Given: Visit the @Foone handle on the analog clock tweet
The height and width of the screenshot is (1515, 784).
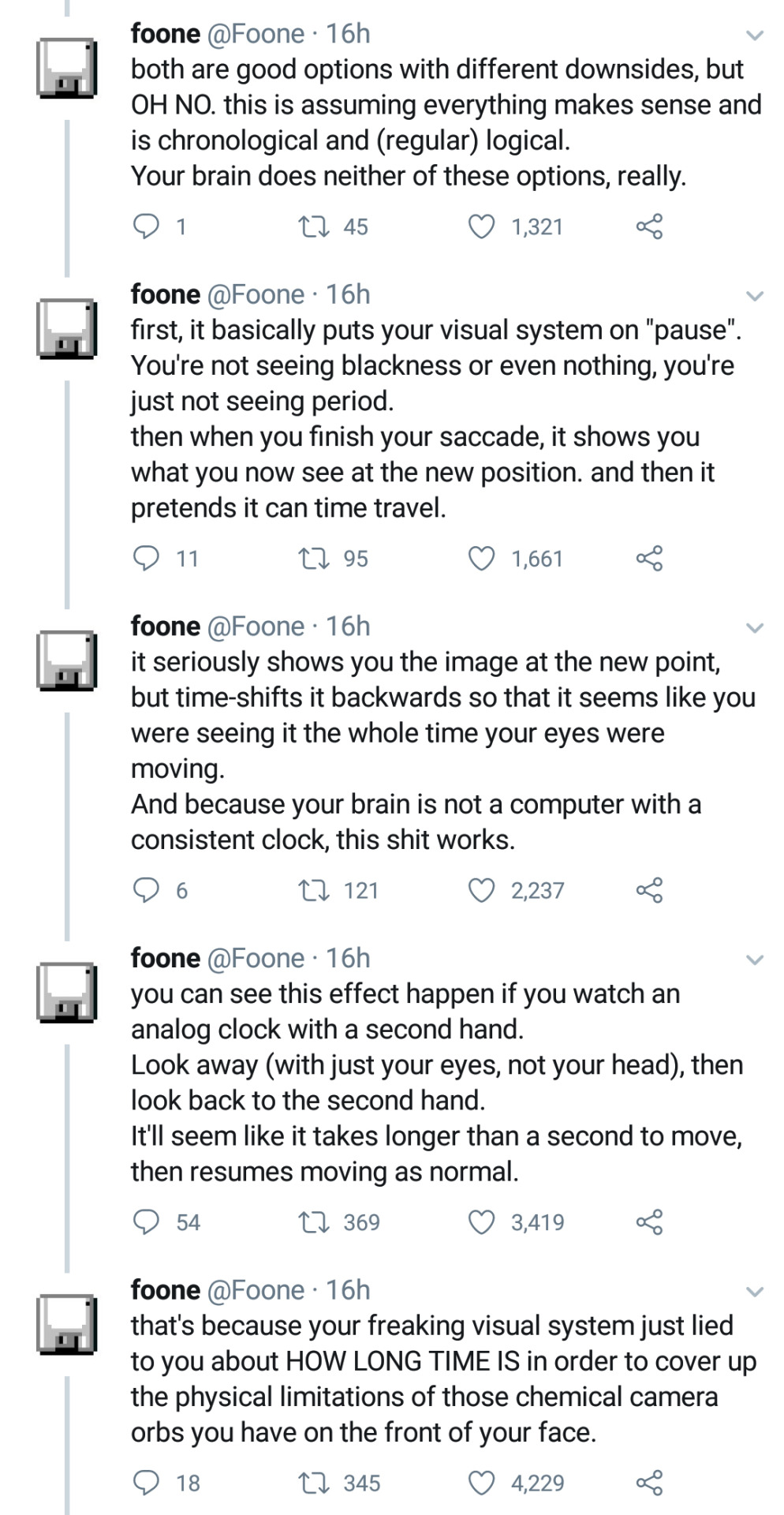Looking at the screenshot, I should (x=256, y=959).
